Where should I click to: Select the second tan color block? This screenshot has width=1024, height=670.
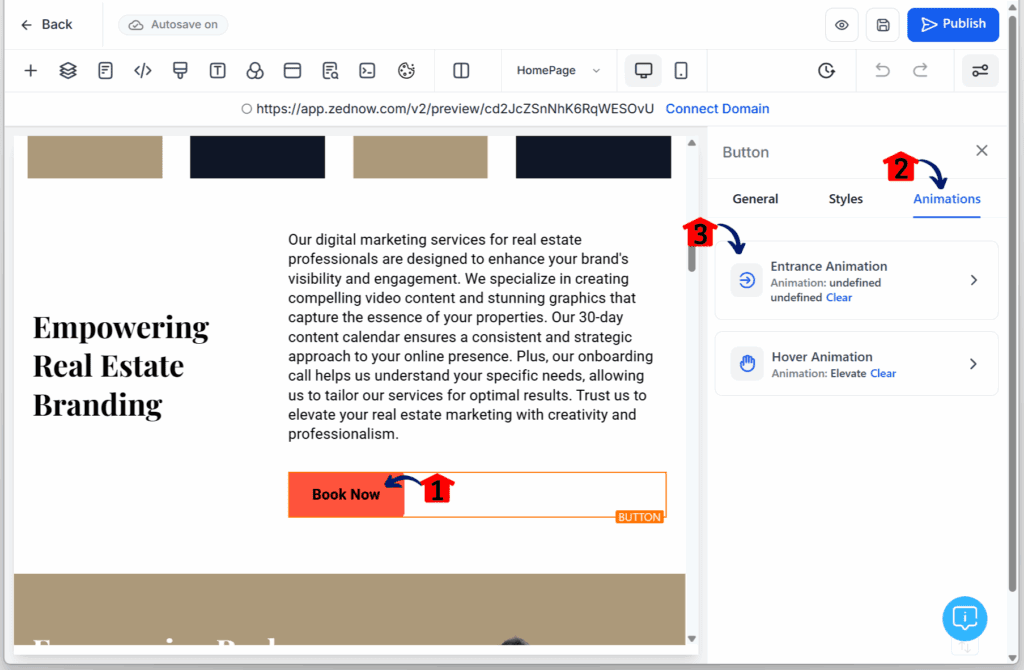421,157
